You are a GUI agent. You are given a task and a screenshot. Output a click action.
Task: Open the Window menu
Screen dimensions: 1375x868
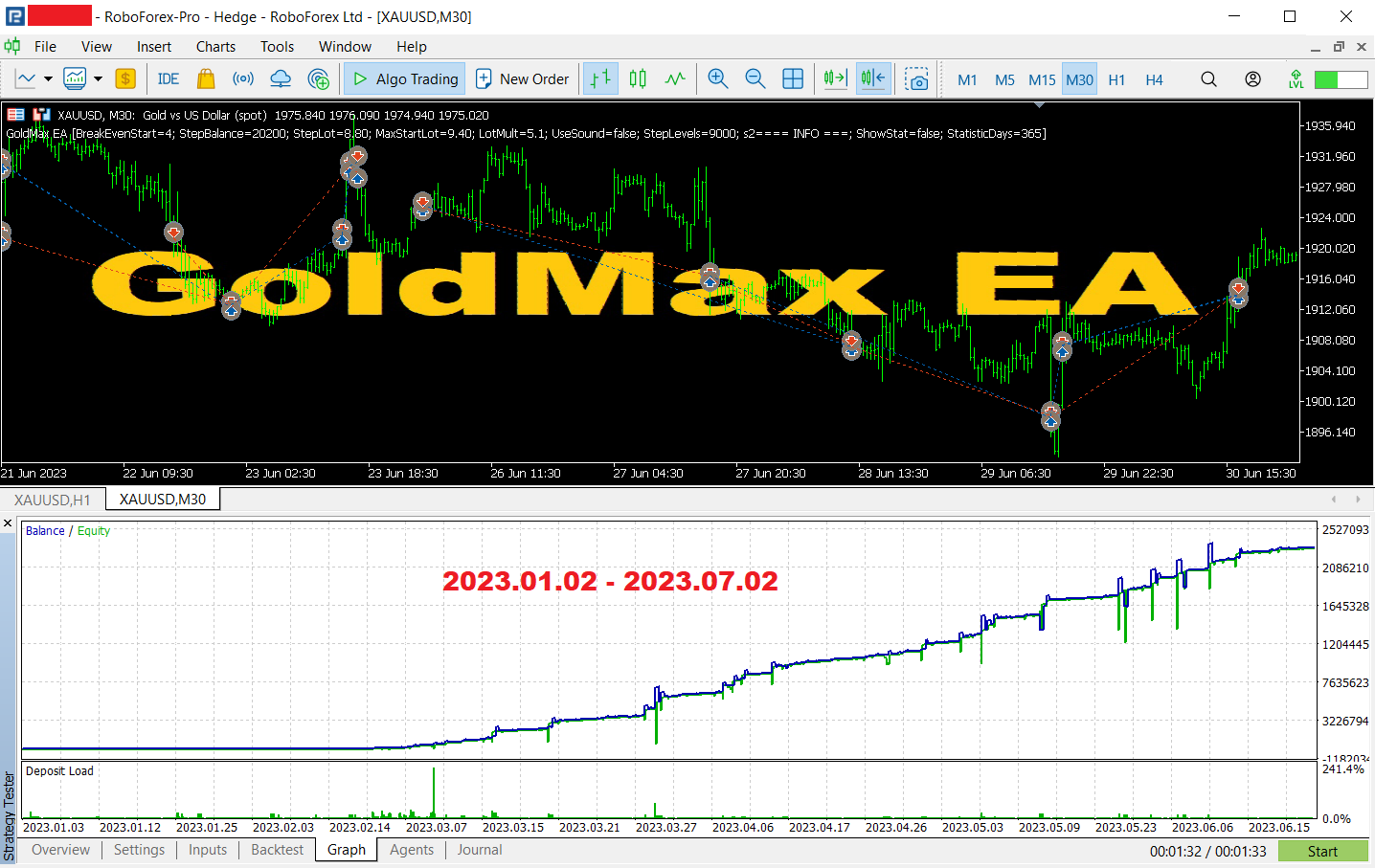[345, 47]
